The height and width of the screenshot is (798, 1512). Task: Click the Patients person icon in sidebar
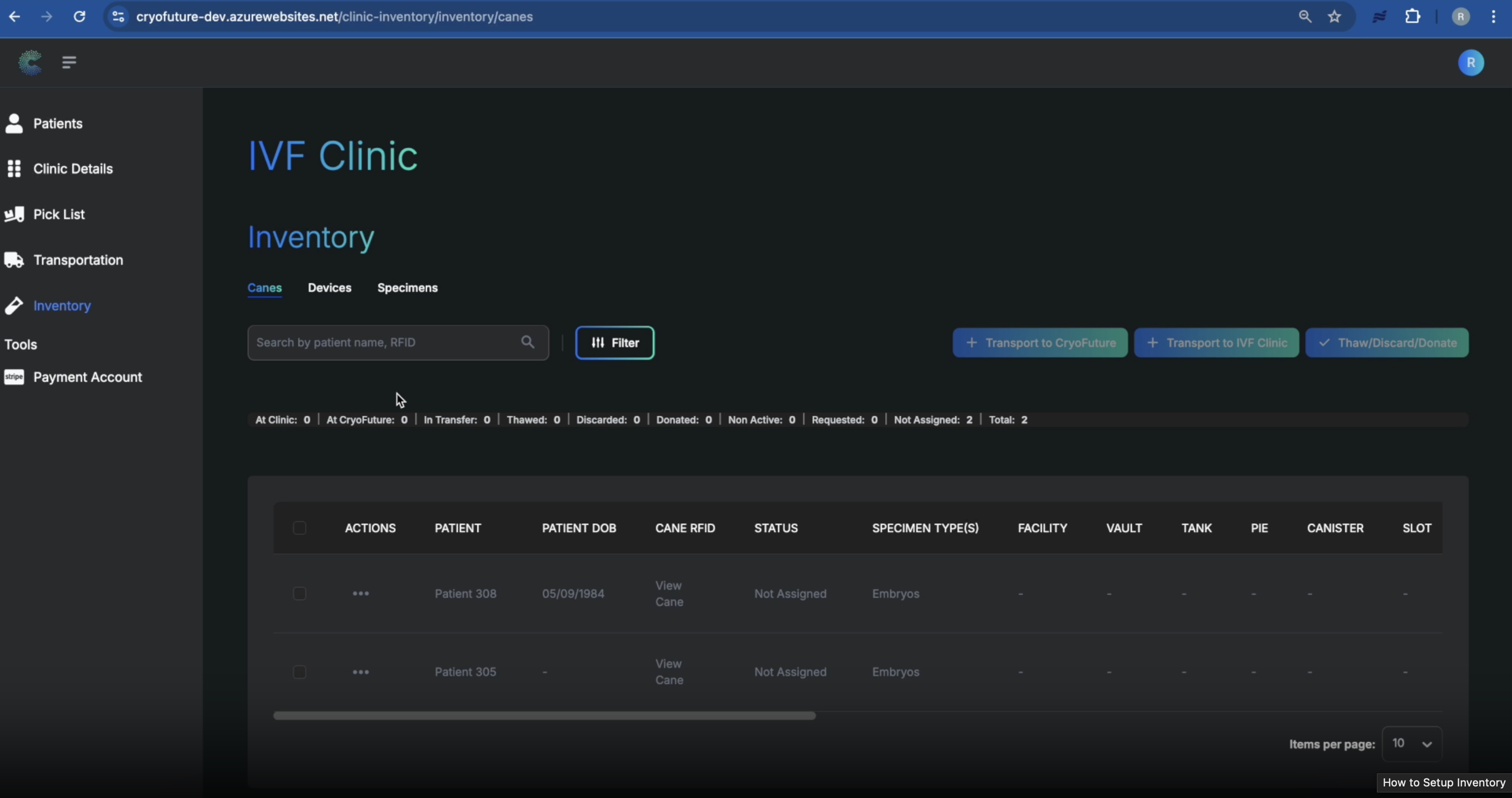click(x=14, y=123)
